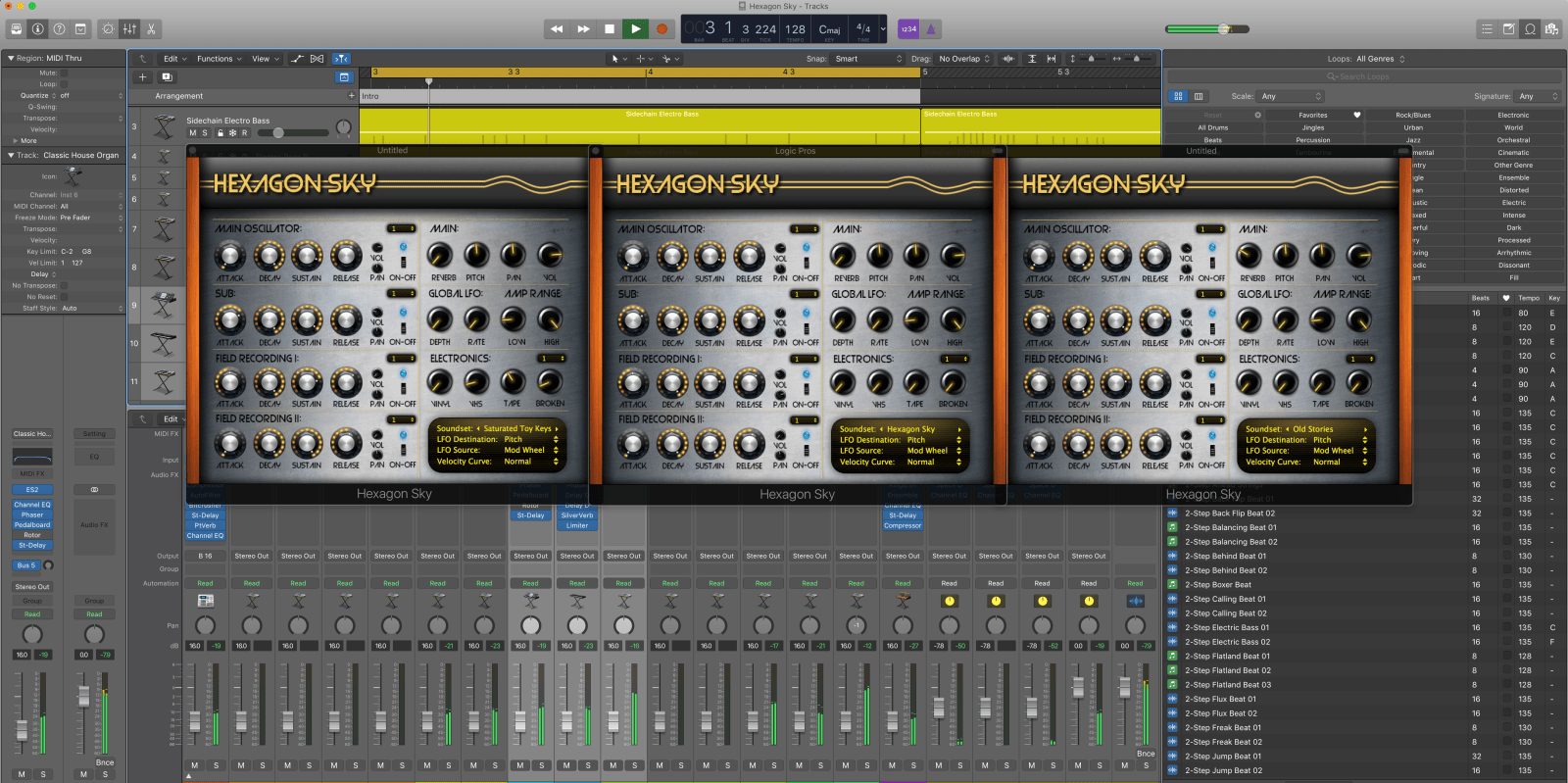The height and width of the screenshot is (783, 1568).
Task: Click the Fast Forward transport button
Action: [x=583, y=29]
